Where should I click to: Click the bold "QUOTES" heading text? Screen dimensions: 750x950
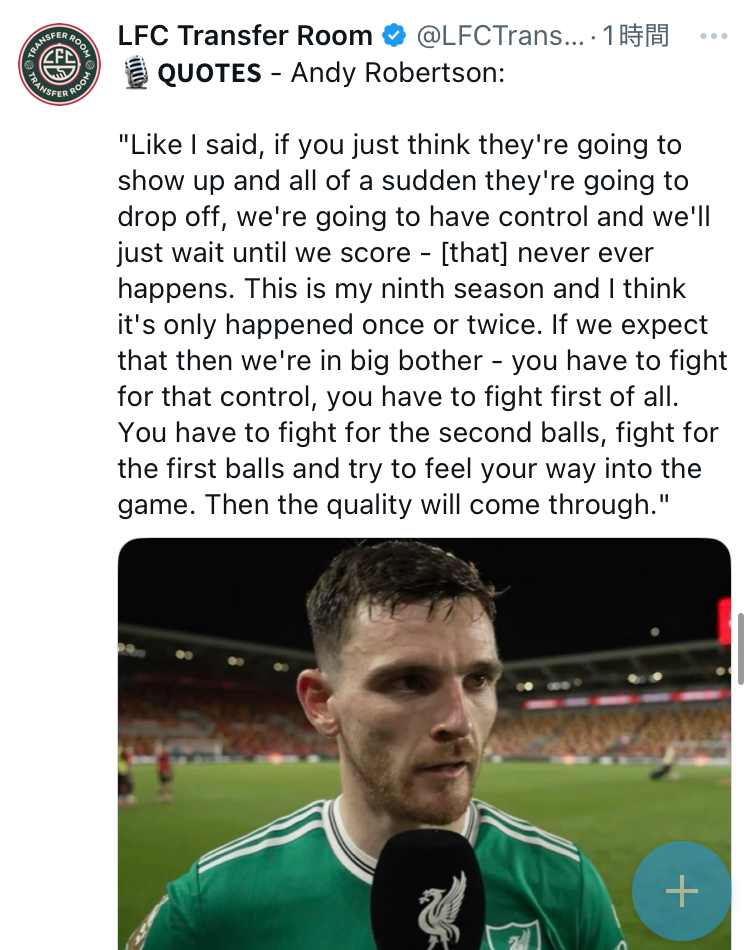(x=210, y=73)
